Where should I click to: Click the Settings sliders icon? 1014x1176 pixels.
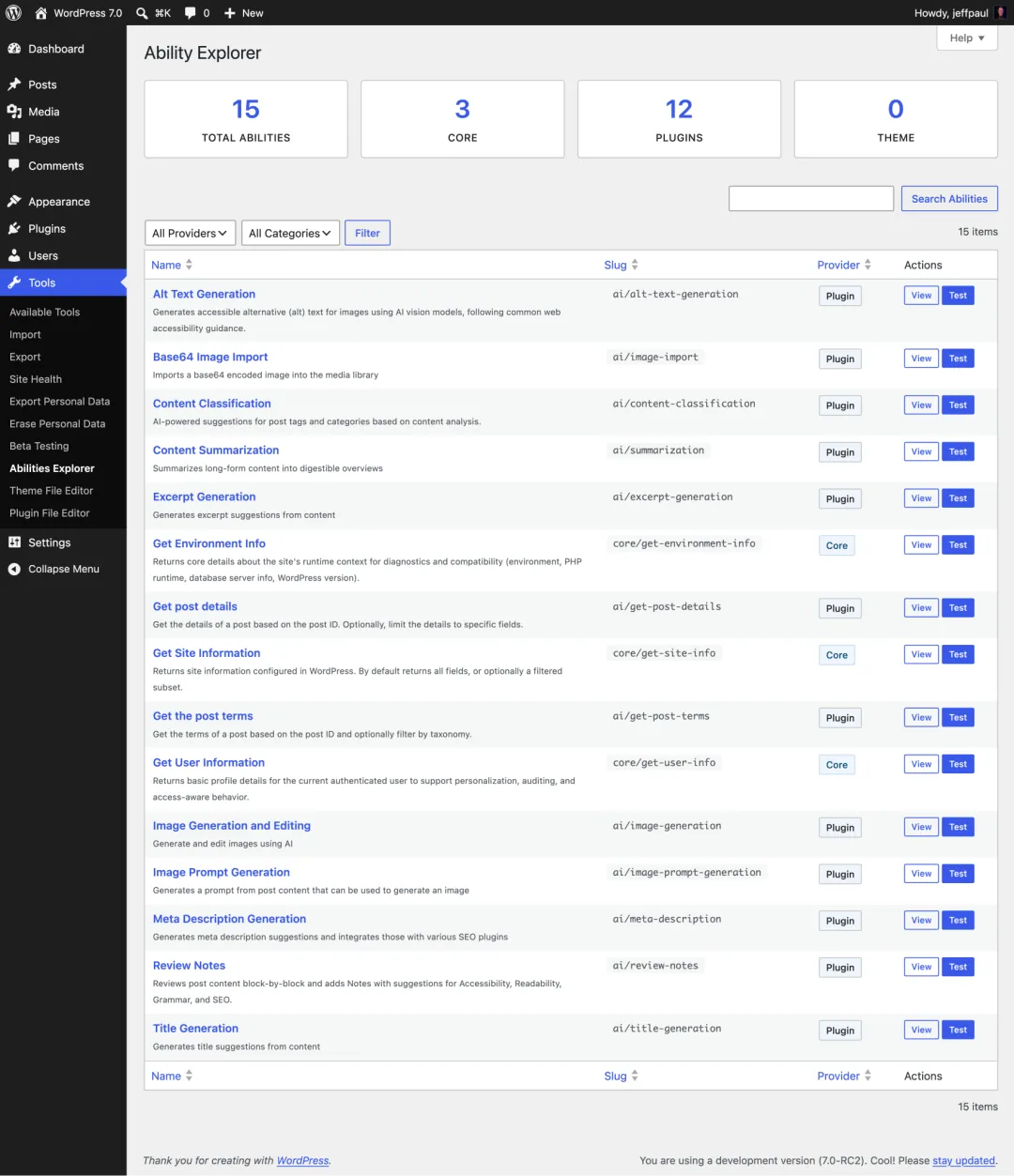(14, 542)
